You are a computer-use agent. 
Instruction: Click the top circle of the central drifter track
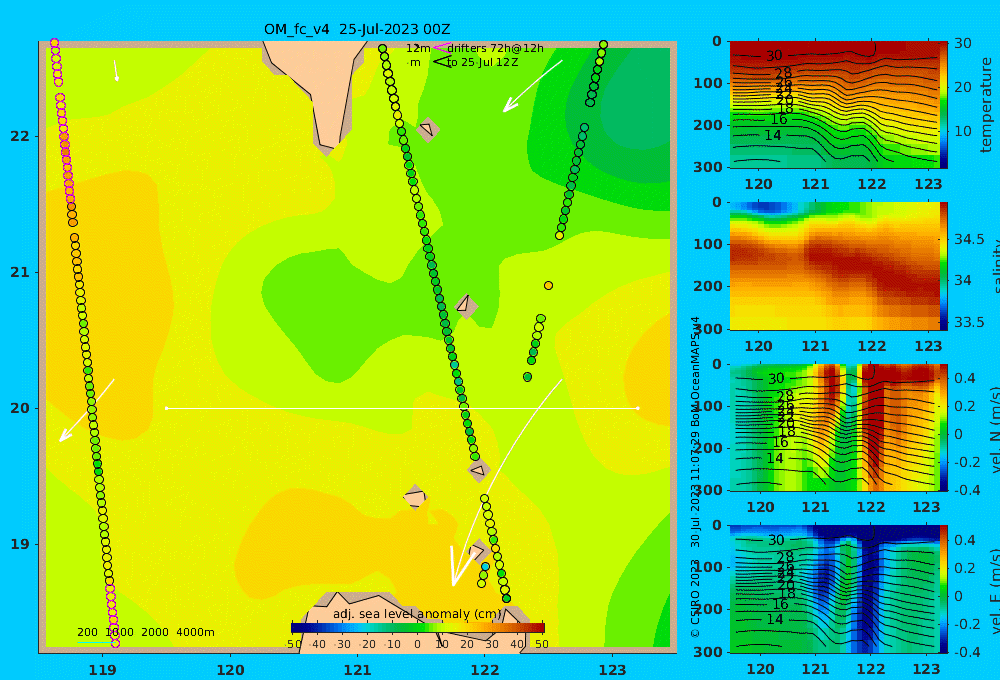[x=383, y=48]
